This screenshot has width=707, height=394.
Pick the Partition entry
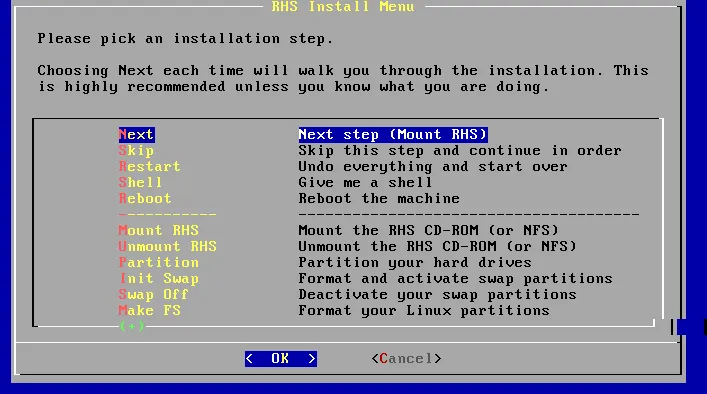[x=159, y=262]
